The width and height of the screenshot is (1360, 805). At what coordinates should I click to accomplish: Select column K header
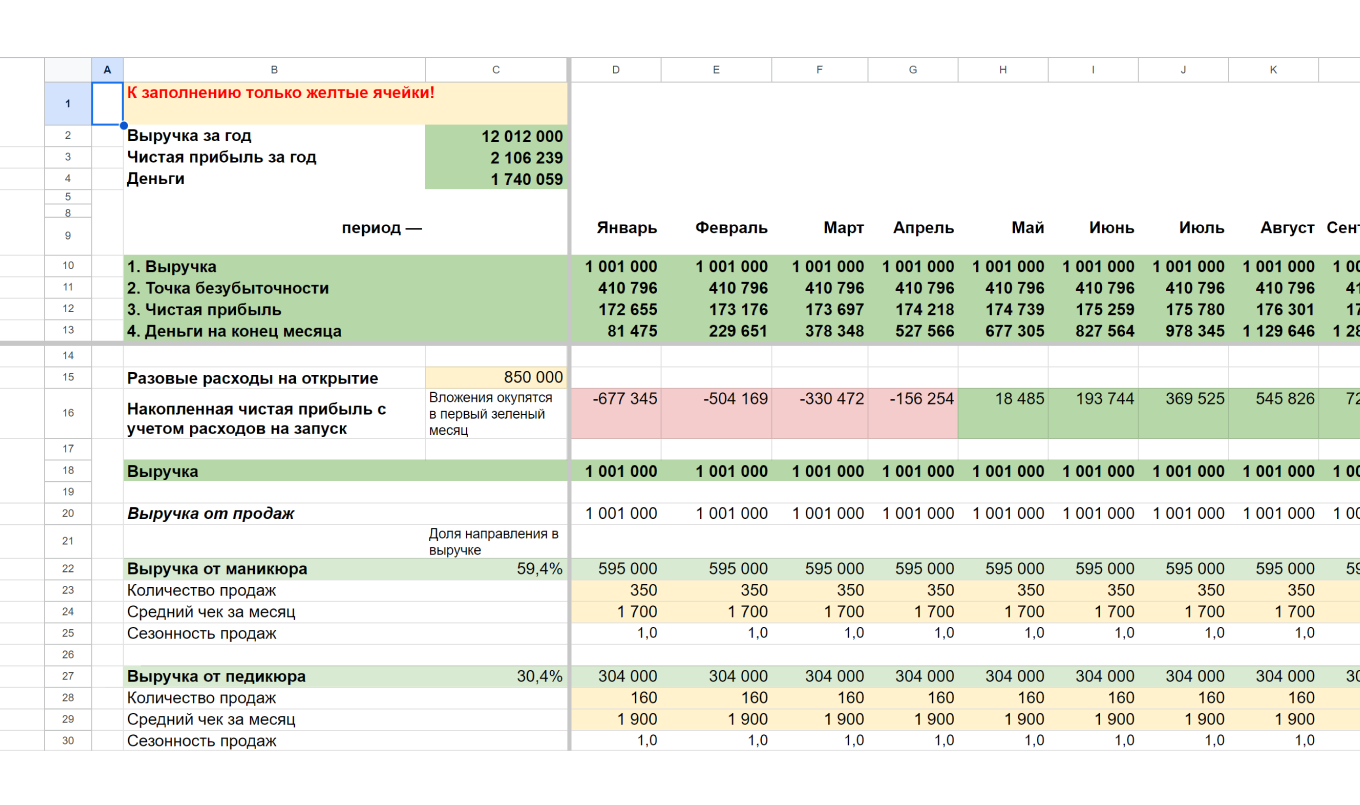[x=1273, y=70]
